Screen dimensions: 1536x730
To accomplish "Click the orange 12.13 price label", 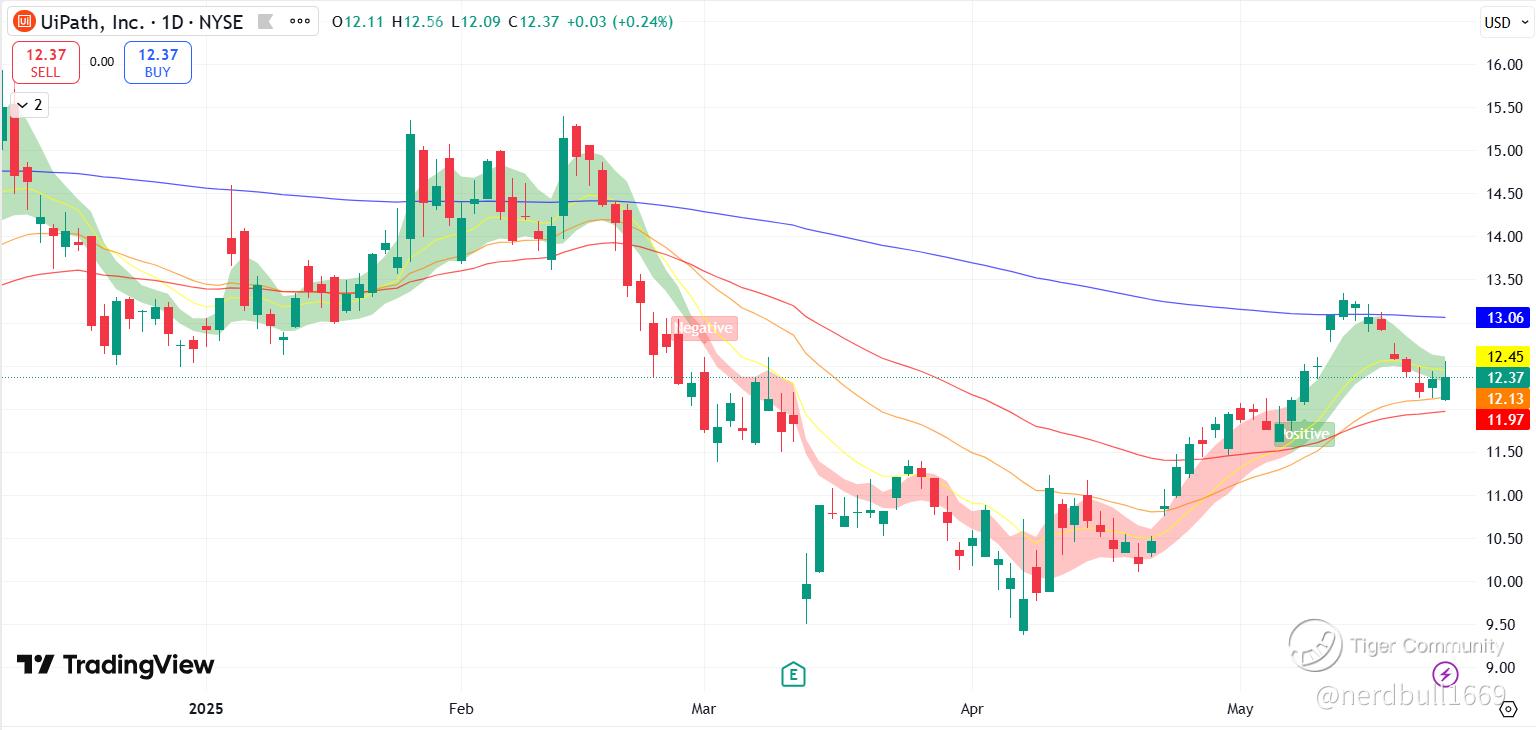I will click(x=1503, y=398).
